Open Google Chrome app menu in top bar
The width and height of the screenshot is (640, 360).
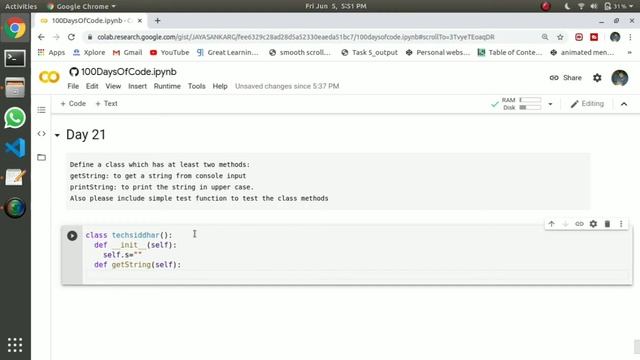81,6
